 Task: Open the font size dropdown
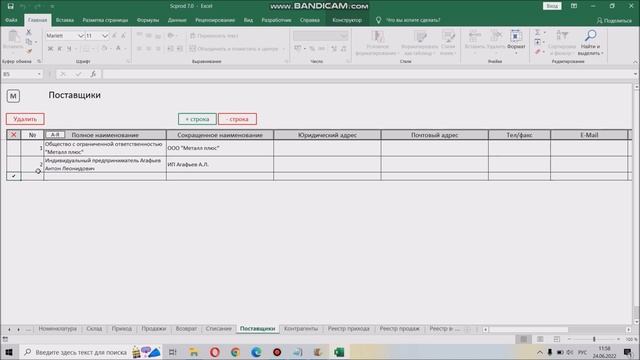105,36
